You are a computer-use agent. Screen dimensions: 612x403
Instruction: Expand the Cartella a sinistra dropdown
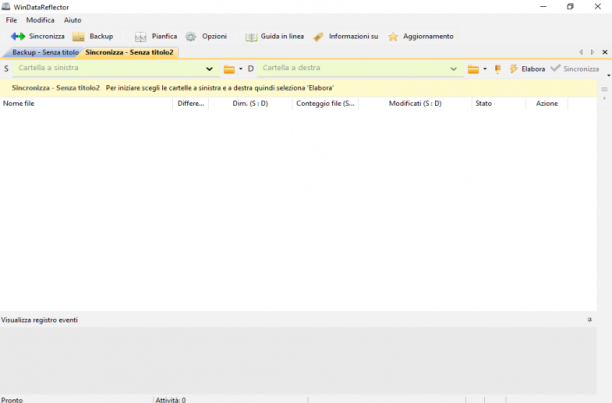(x=209, y=69)
